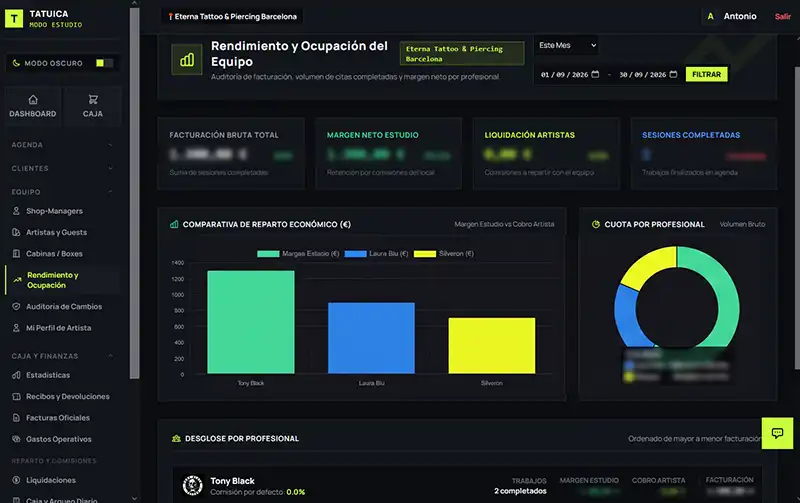The height and width of the screenshot is (503, 800).
Task: Click the Estadísticas chart icon
Action: coord(16,375)
